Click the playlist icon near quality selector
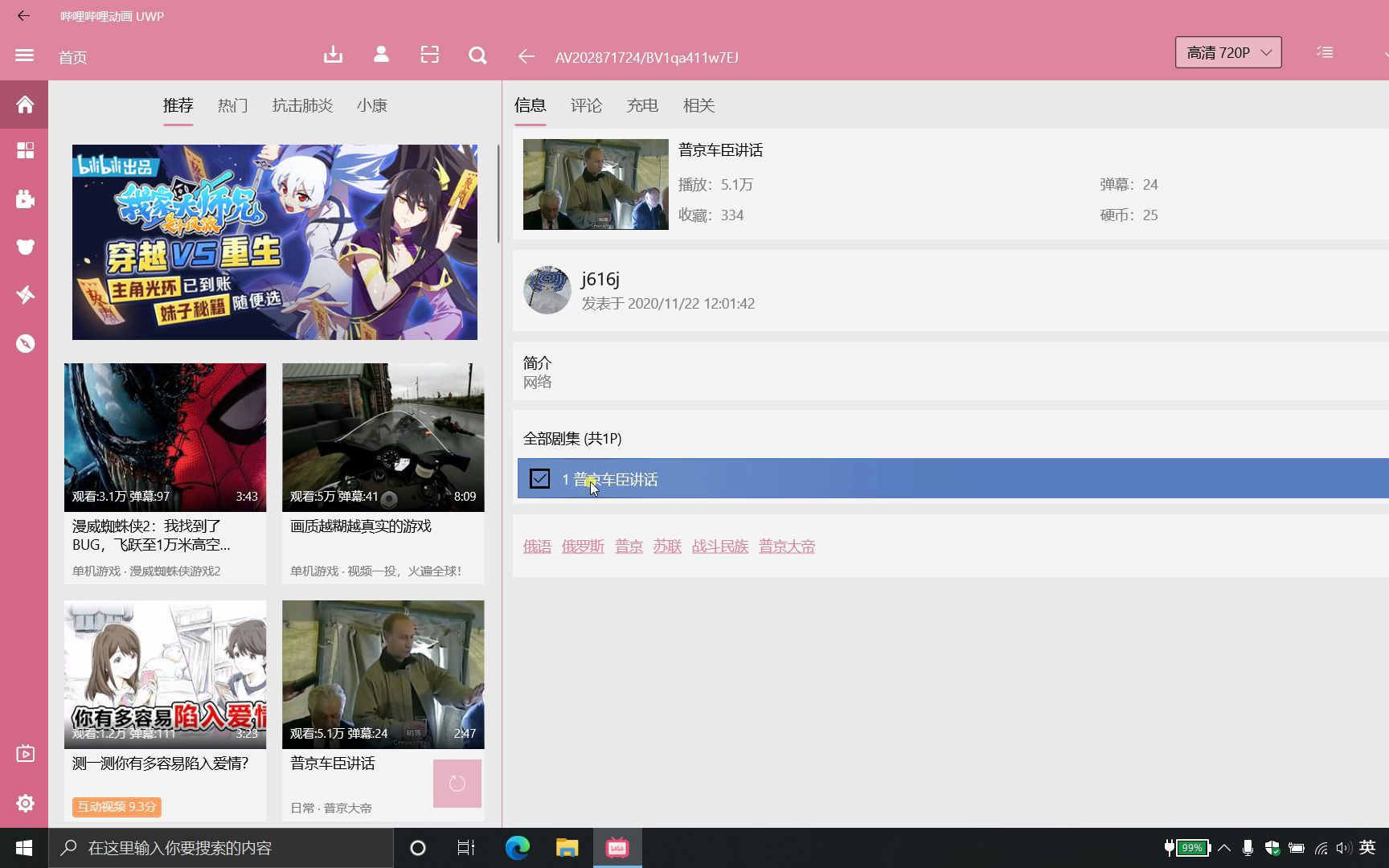The height and width of the screenshot is (868, 1389). (x=1325, y=52)
